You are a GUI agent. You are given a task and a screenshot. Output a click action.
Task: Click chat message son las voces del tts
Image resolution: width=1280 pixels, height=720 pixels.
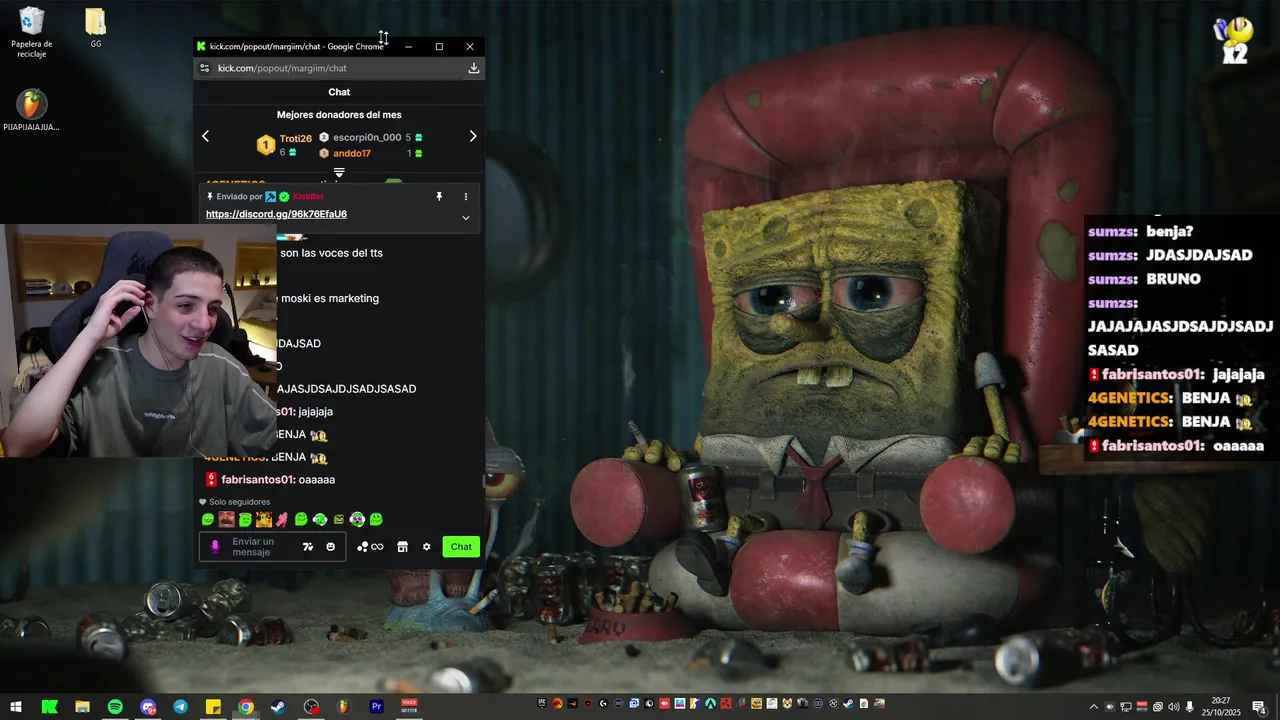pos(331,253)
